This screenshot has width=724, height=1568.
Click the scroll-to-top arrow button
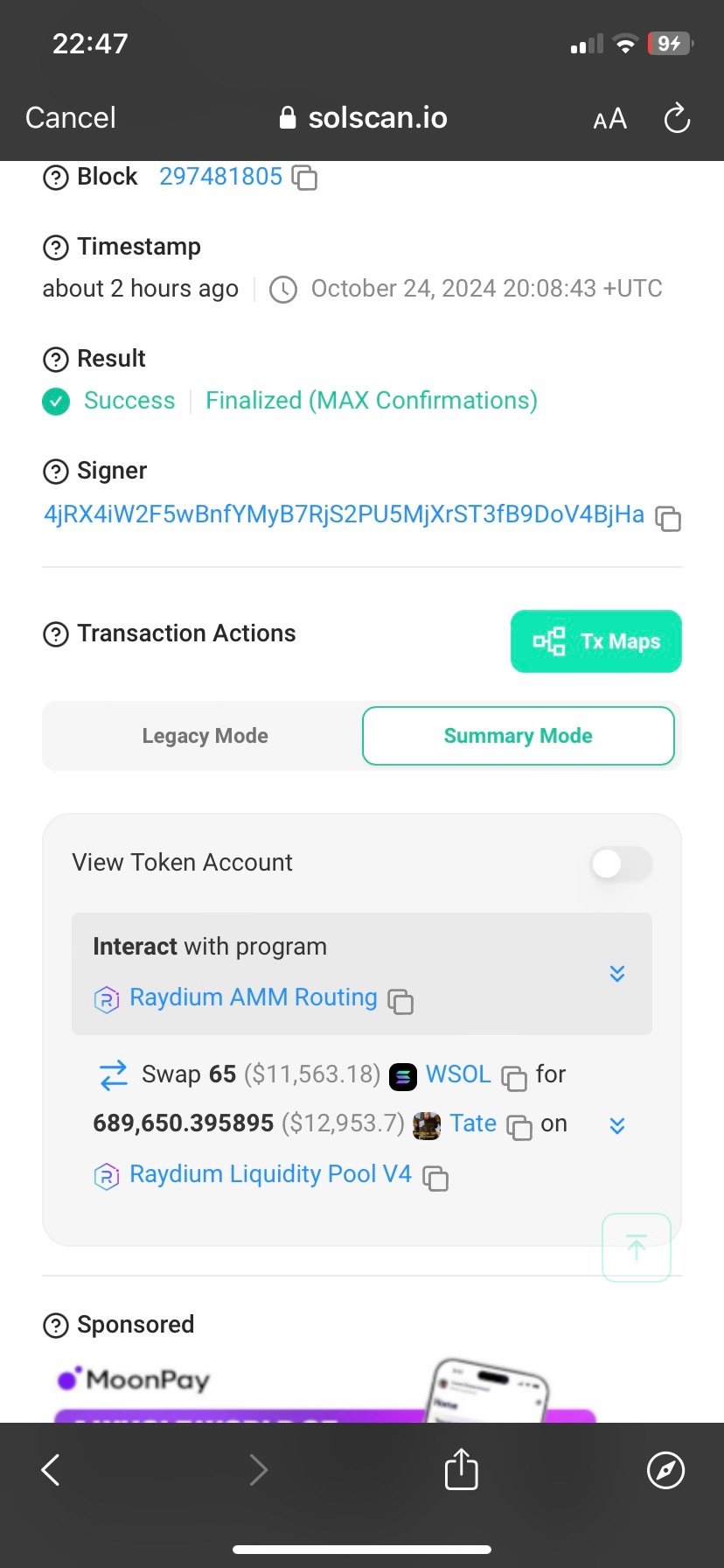636,1247
